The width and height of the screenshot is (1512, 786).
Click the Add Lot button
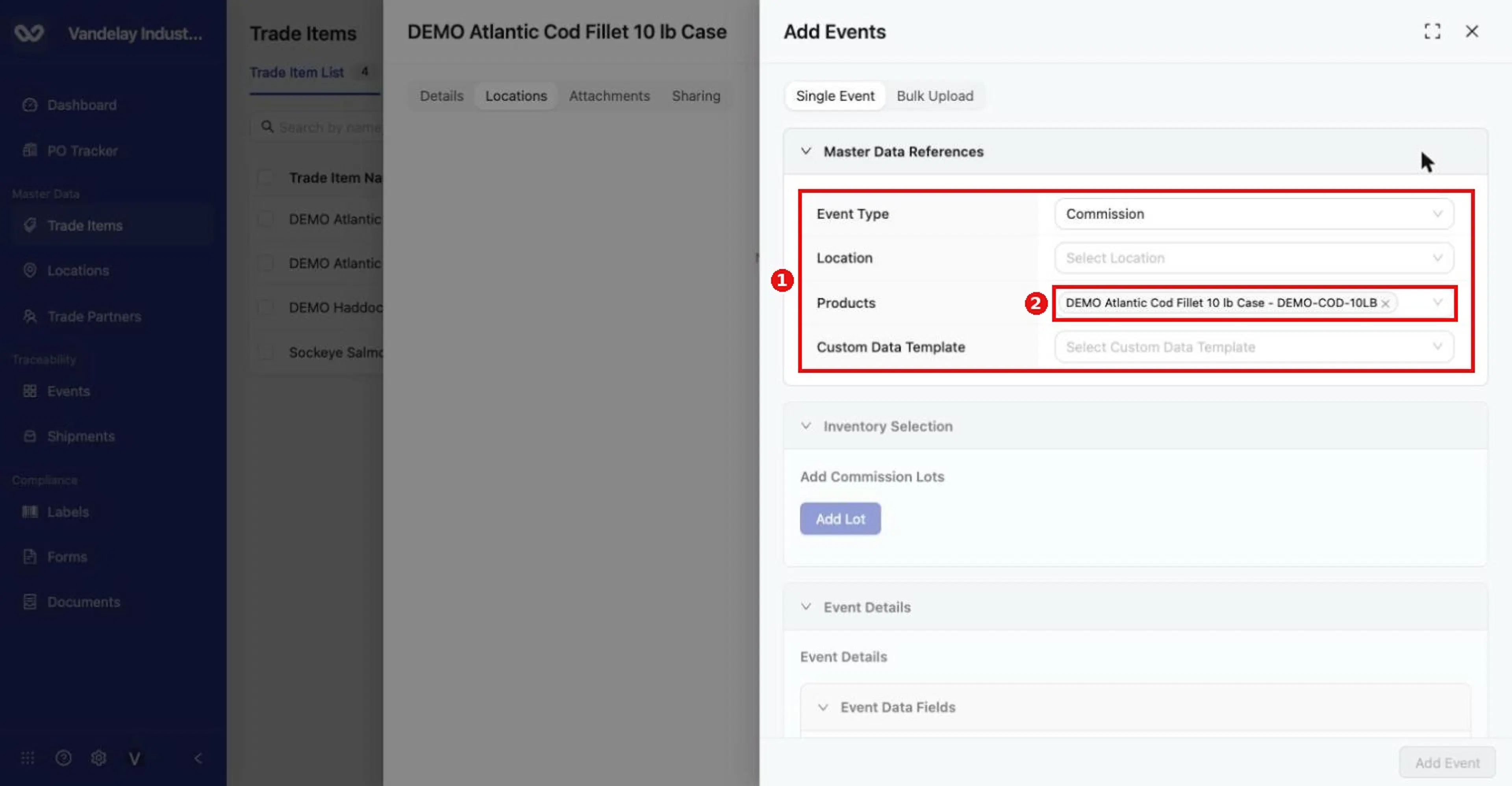pos(840,519)
